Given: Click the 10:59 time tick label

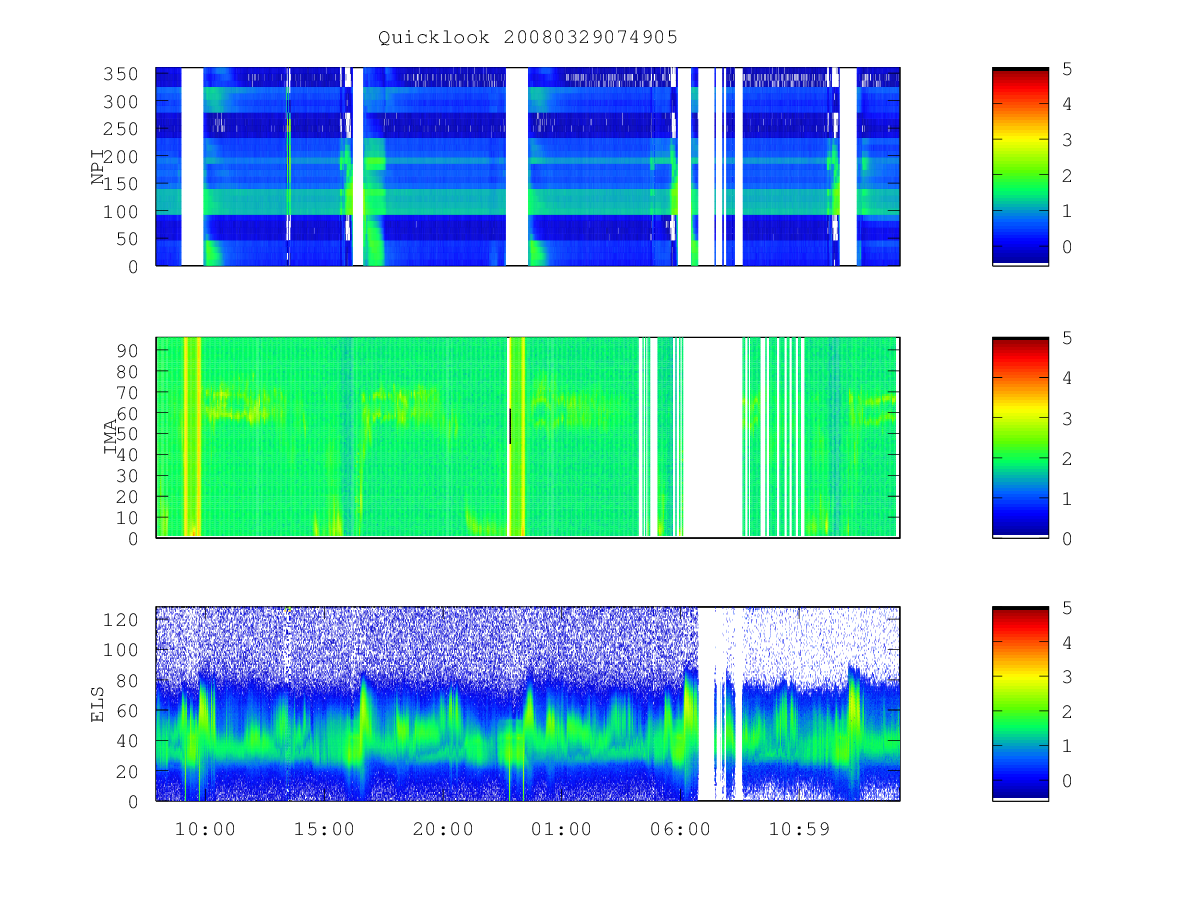Looking at the screenshot, I should [800, 829].
